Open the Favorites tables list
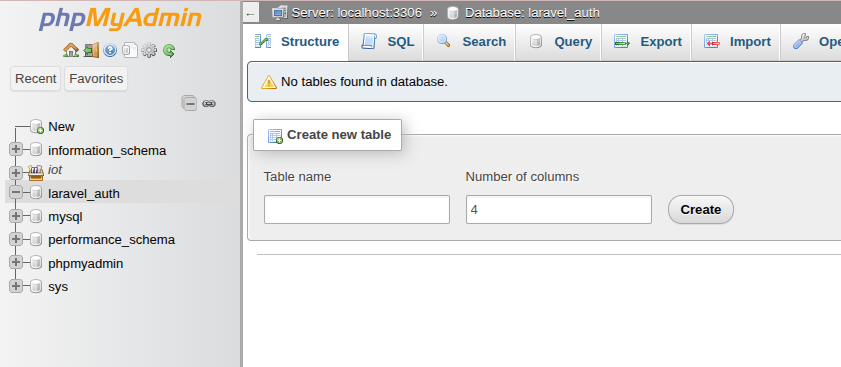This screenshot has height=367, width=841. click(x=96, y=79)
